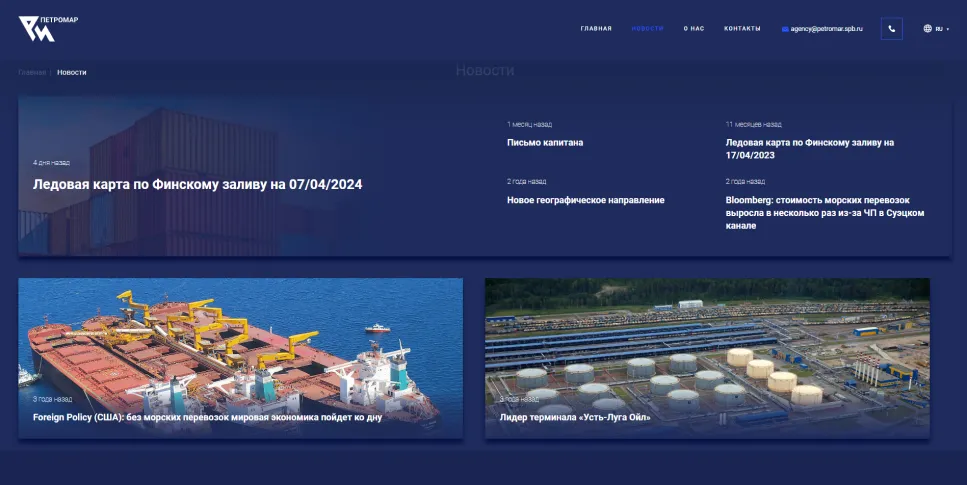Click the phone call icon button
This screenshot has width=967, height=485.
[891, 28]
